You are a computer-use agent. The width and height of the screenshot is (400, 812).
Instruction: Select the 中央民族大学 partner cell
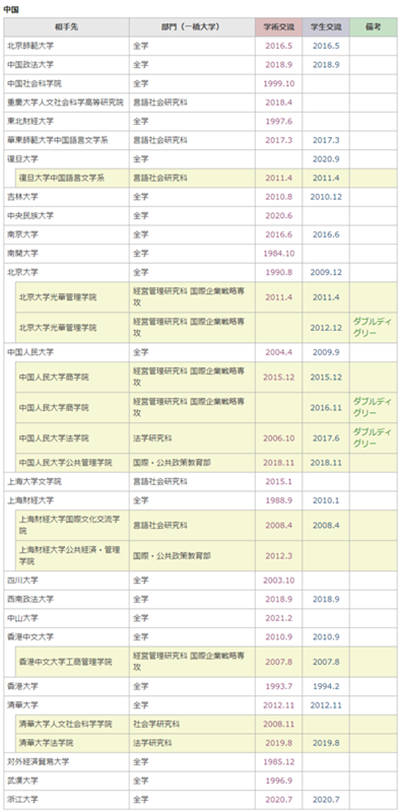66,215
